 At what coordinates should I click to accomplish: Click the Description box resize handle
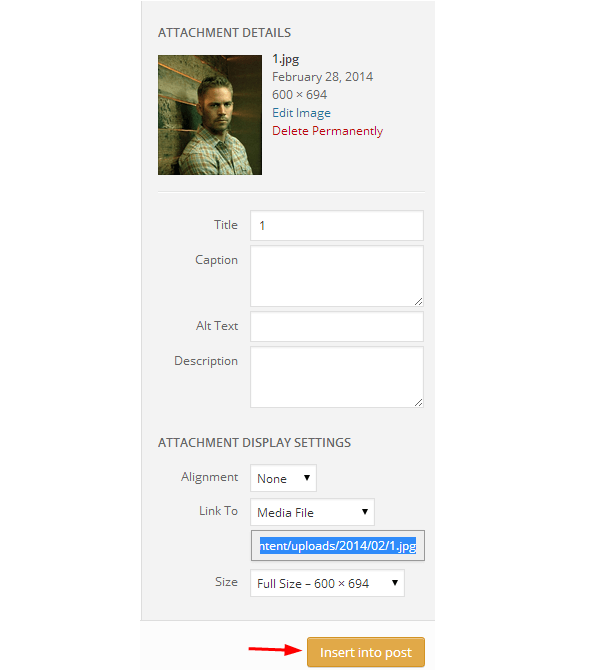[418, 403]
